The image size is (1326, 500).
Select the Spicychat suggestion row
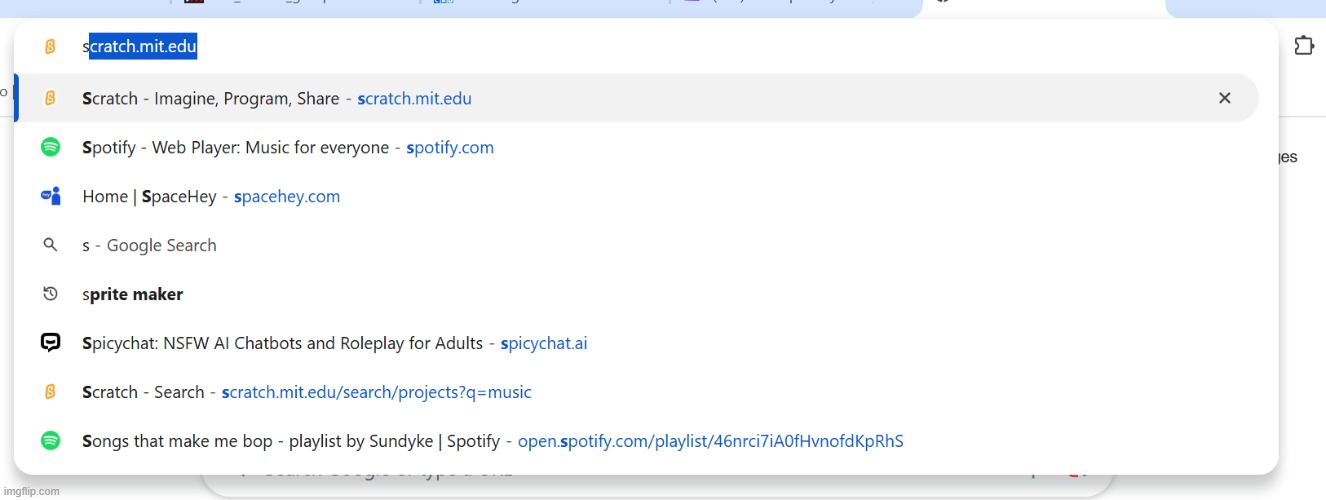(636, 343)
